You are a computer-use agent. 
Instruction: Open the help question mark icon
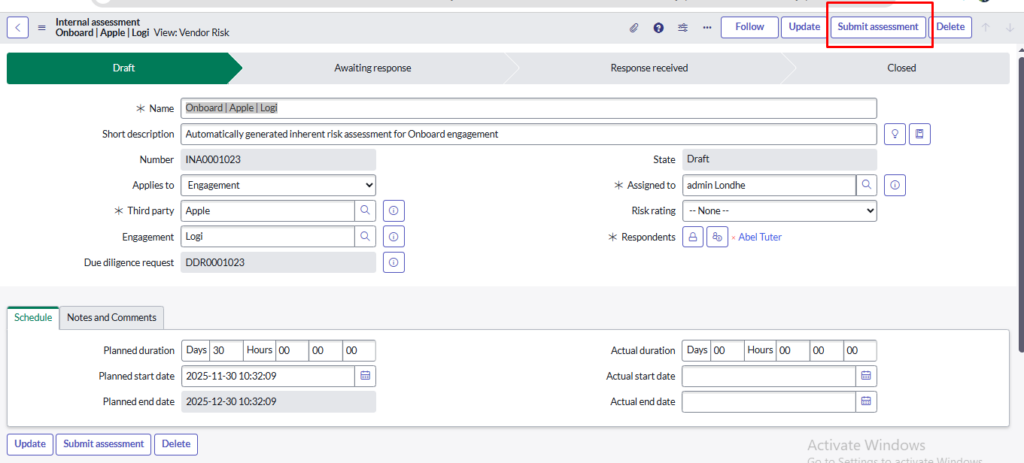[x=658, y=28]
